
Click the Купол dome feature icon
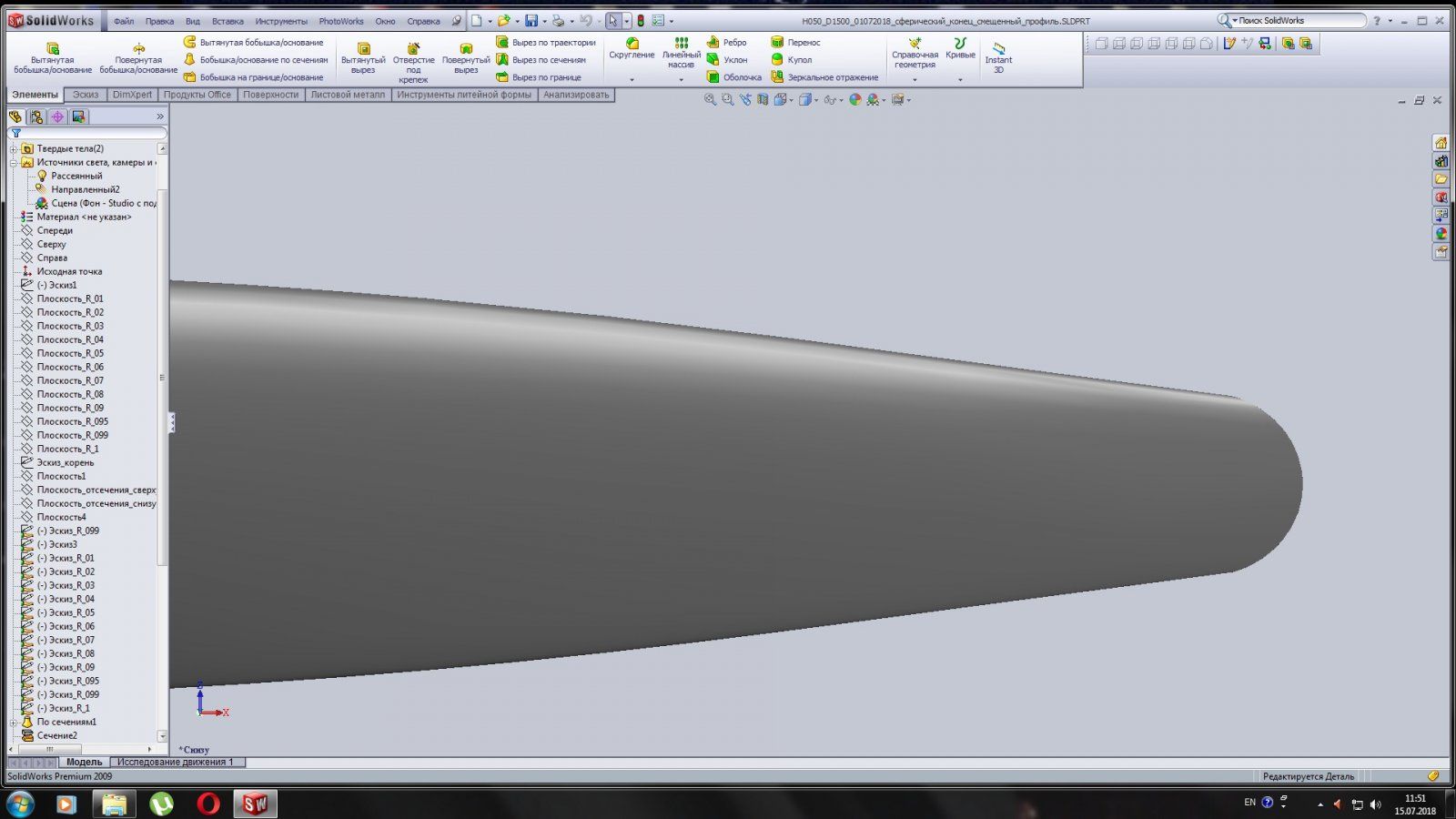tap(791, 60)
